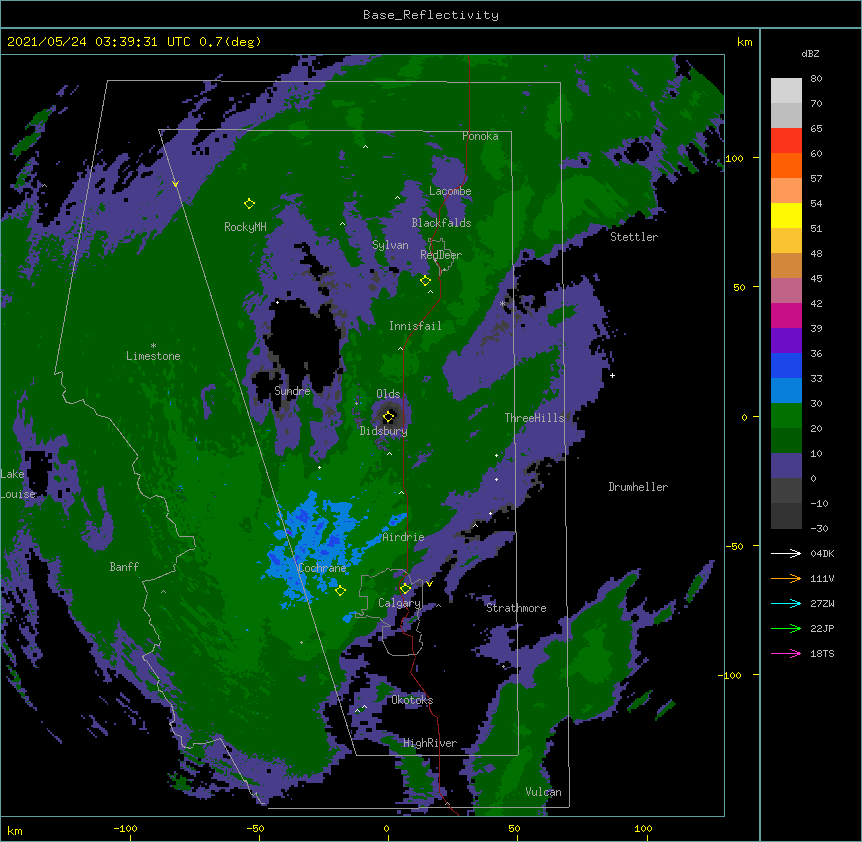Click the Sundre label
This screenshot has width=862, height=842.
(292, 391)
